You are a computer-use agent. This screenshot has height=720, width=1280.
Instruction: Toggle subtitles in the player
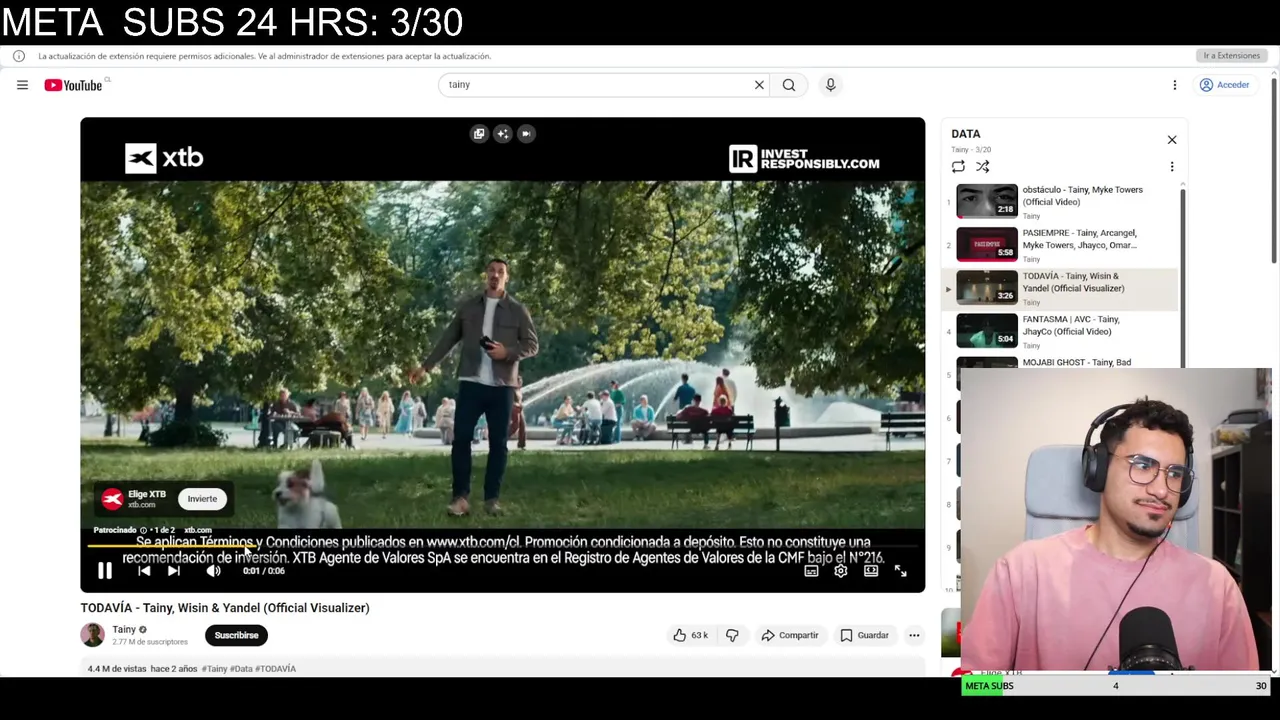811,571
